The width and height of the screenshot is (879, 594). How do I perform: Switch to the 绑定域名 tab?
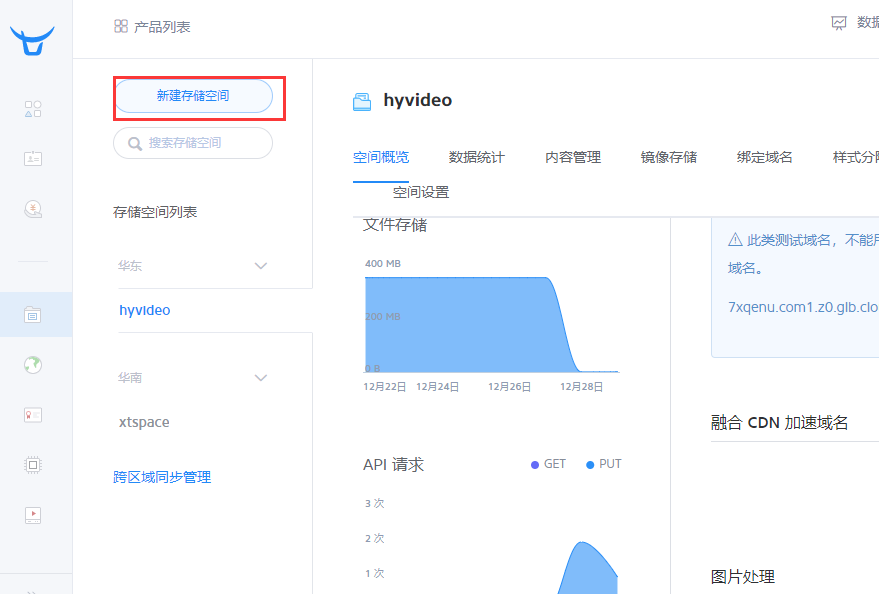pyautogui.click(x=765, y=157)
